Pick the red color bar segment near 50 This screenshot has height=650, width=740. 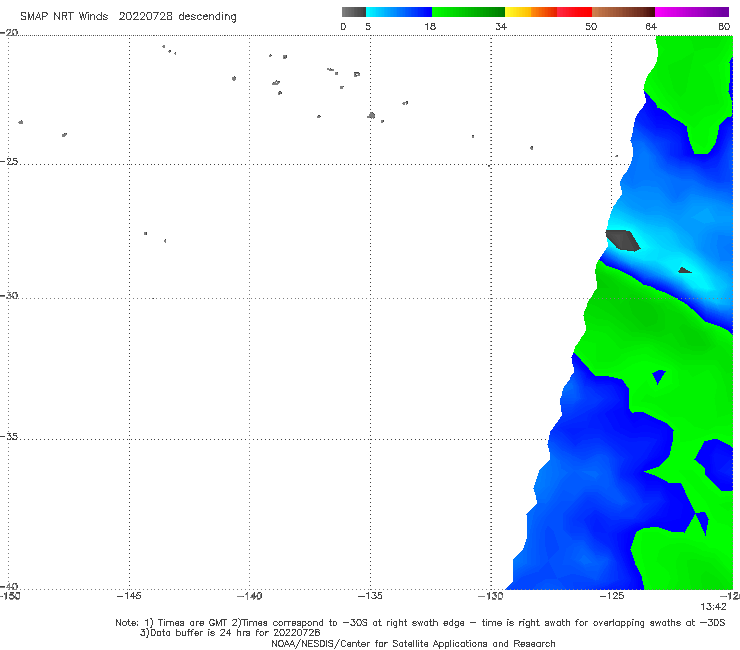point(574,12)
